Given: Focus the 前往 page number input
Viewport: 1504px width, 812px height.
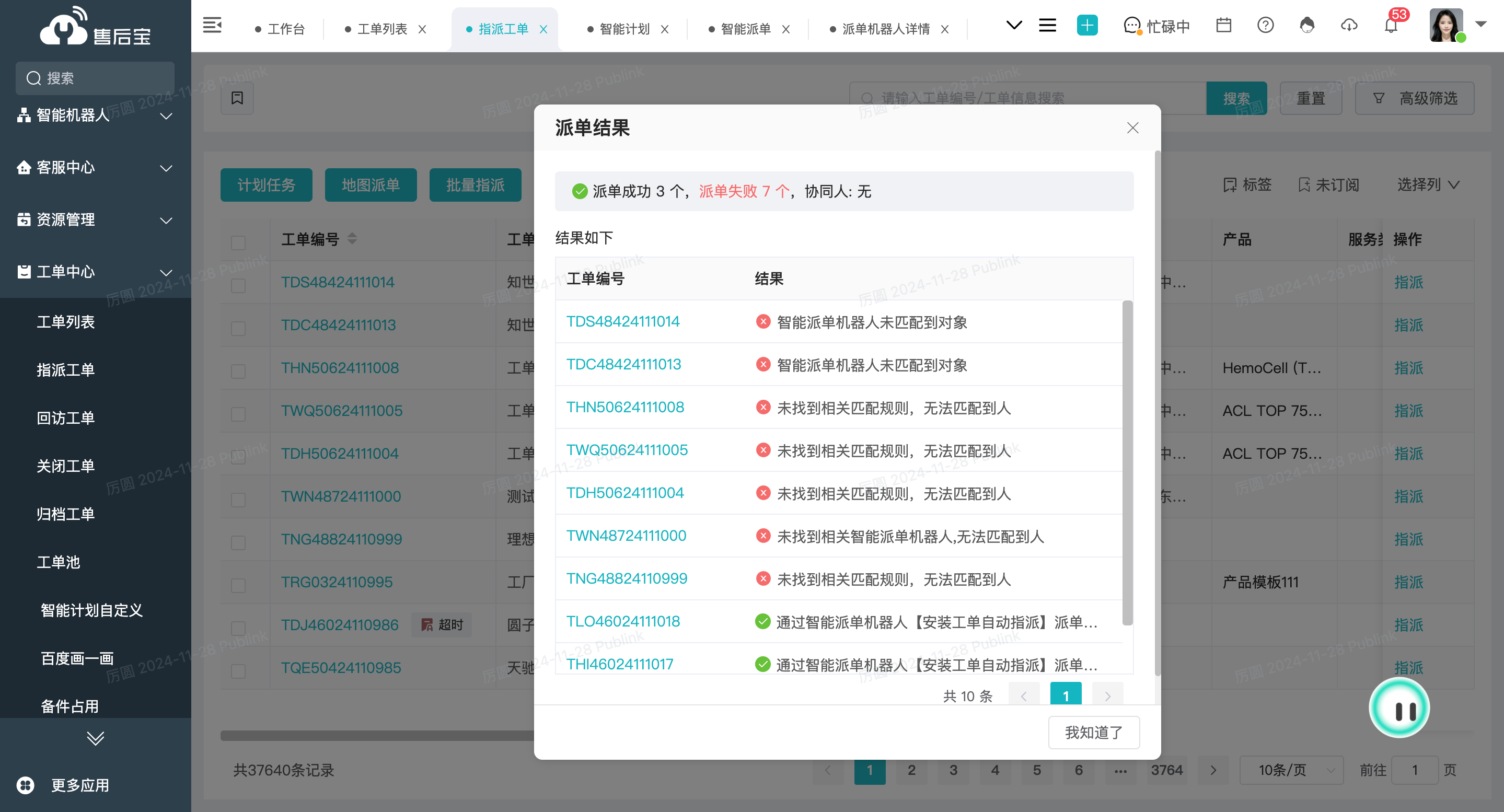Looking at the screenshot, I should point(1415,770).
